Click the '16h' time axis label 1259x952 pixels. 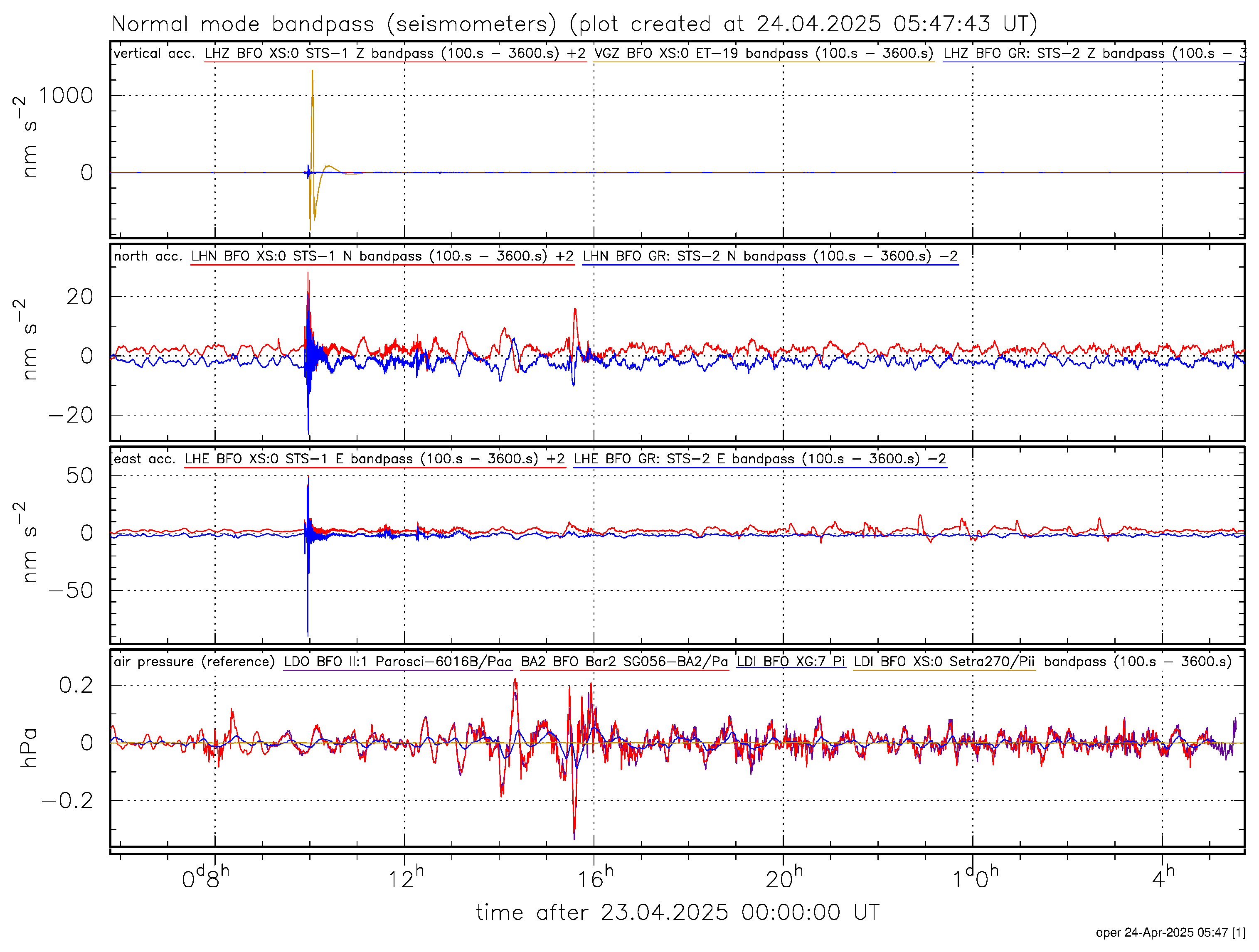click(595, 877)
